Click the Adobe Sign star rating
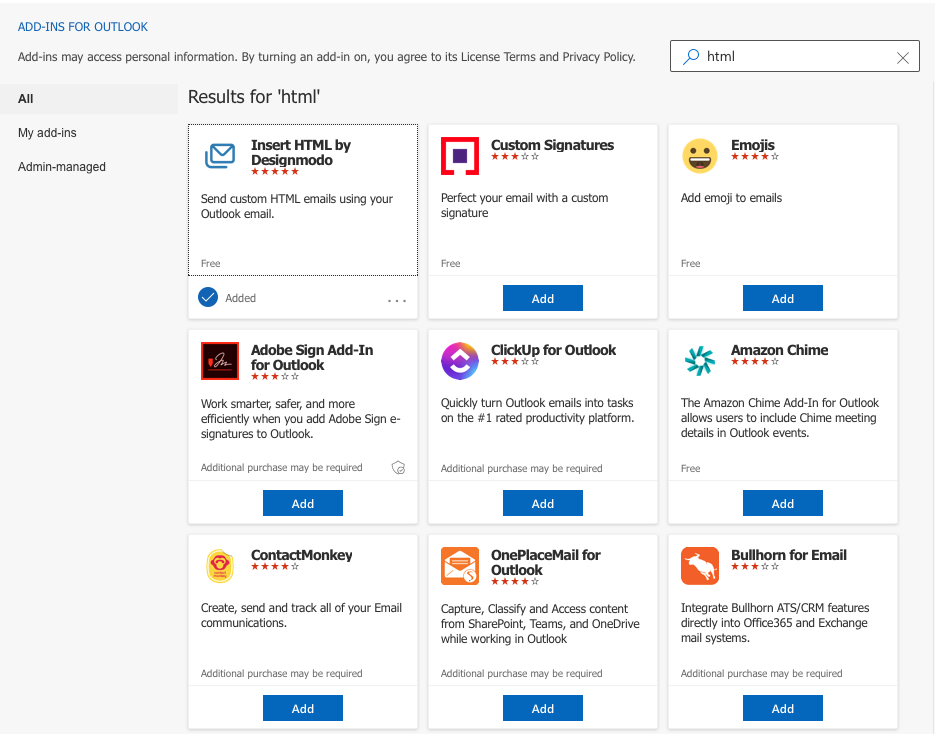This screenshot has width=935, height=734. coord(275,377)
